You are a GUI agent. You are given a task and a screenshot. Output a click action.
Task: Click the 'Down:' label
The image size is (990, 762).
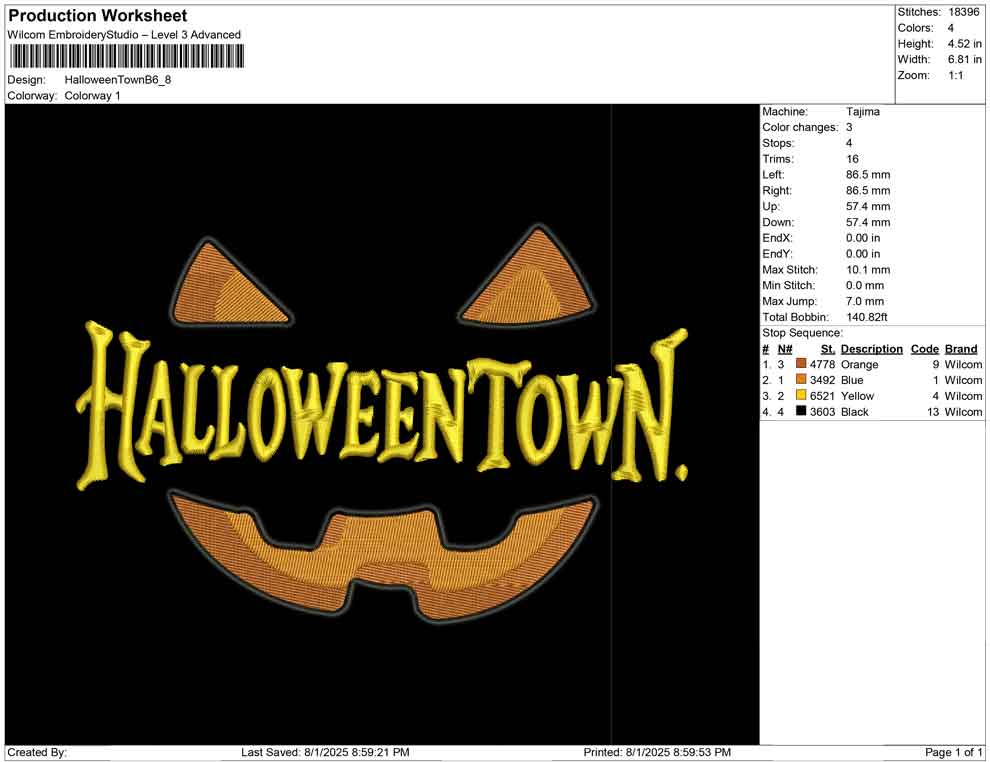(778, 222)
